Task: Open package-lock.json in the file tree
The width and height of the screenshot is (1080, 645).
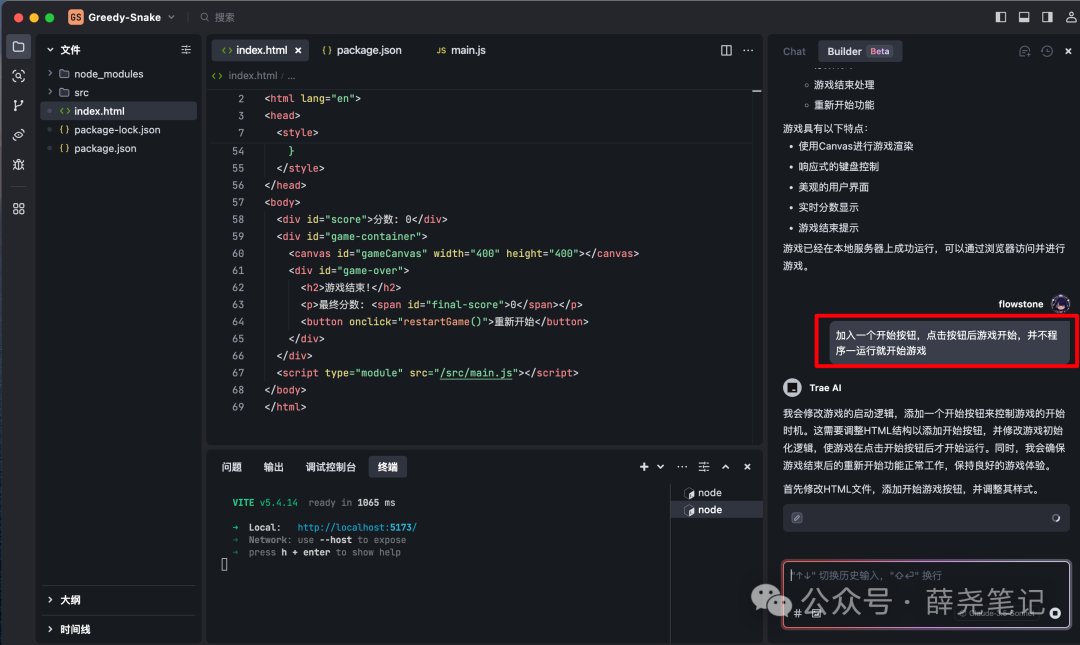Action: tap(118, 130)
